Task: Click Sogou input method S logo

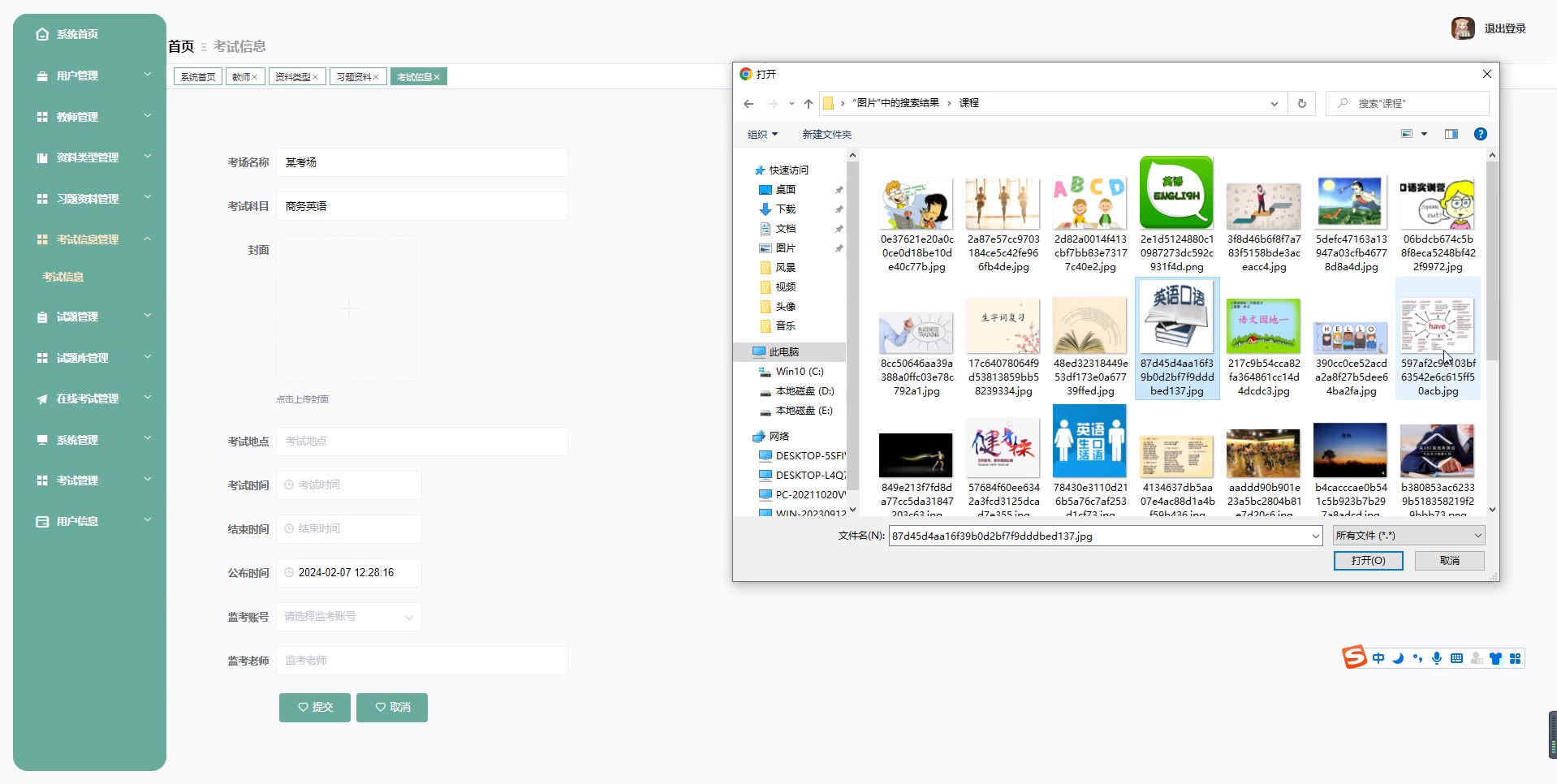Action: click(1354, 657)
